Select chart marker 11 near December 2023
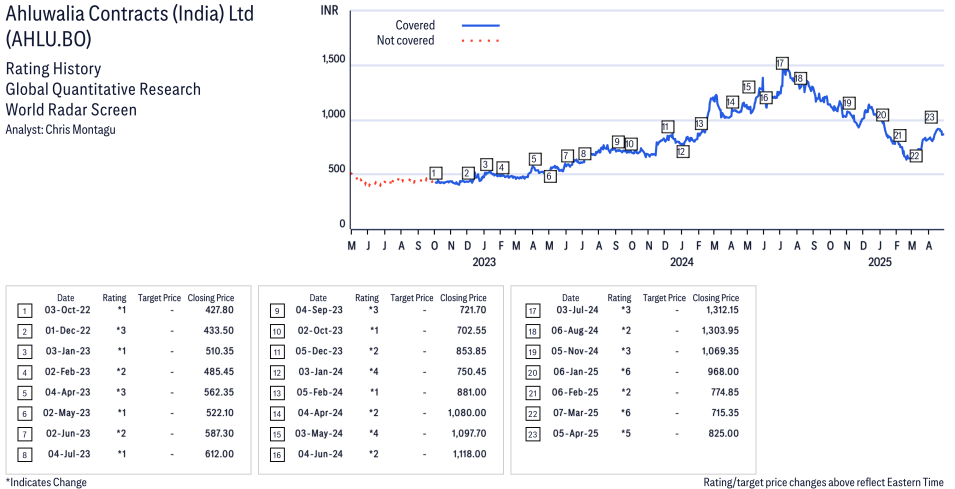 click(x=667, y=127)
